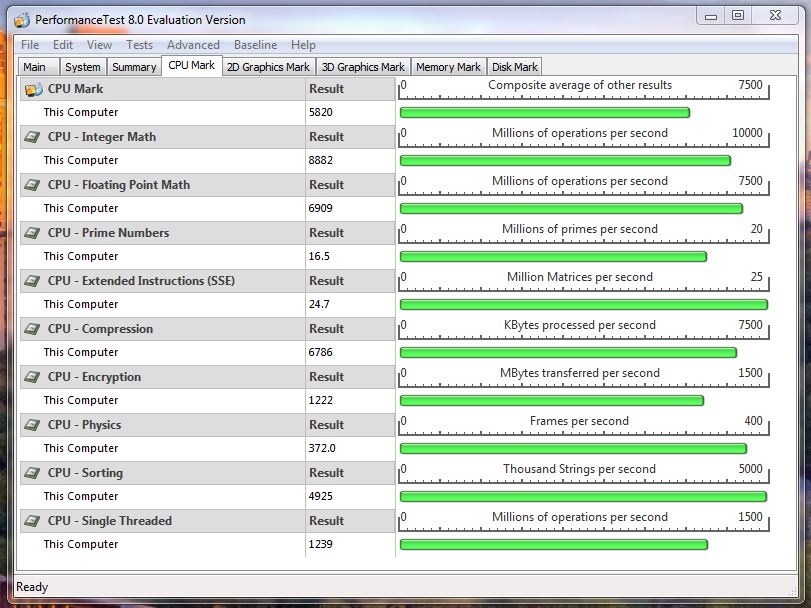Click the CPU Physics chip icon
Screen dimensions: 811x608
33,425
